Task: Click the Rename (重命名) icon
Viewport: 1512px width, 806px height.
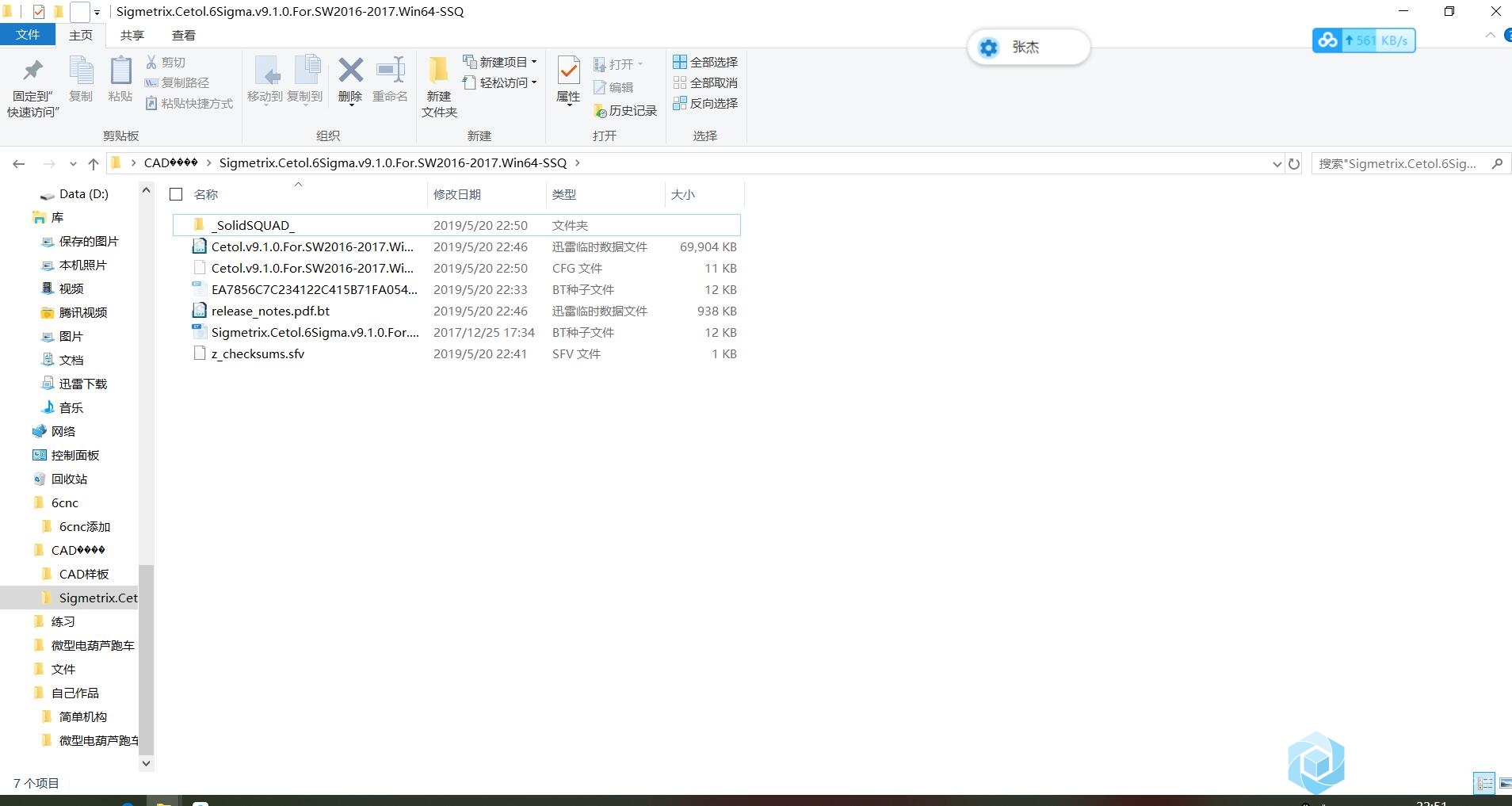Action: (x=390, y=70)
